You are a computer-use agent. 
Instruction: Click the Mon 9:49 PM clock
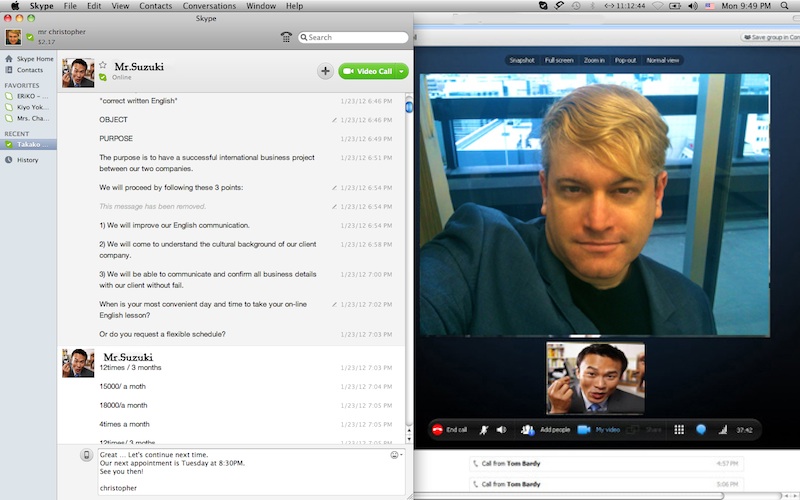tap(746, 6)
